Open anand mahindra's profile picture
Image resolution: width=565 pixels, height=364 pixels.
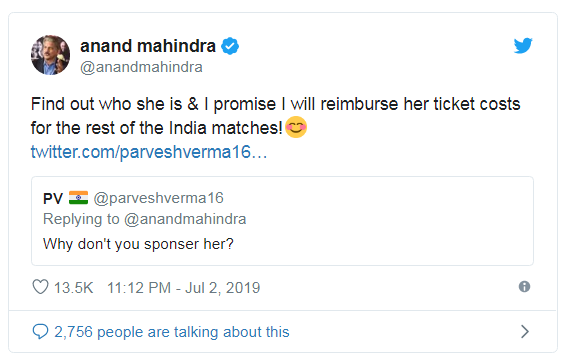[x=50, y=55]
